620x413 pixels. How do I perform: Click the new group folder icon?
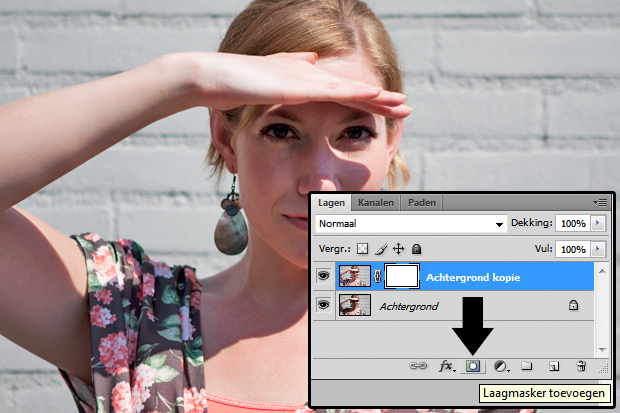click(526, 367)
